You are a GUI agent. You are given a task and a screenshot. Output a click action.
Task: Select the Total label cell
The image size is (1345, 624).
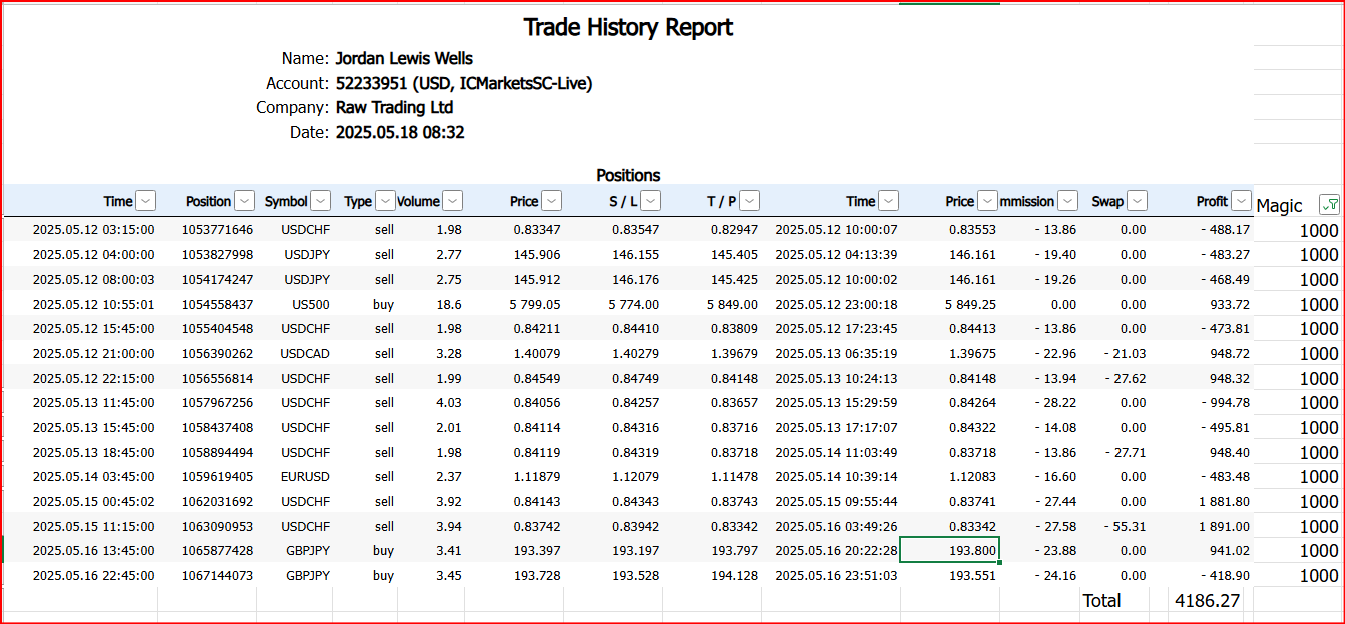1101,601
